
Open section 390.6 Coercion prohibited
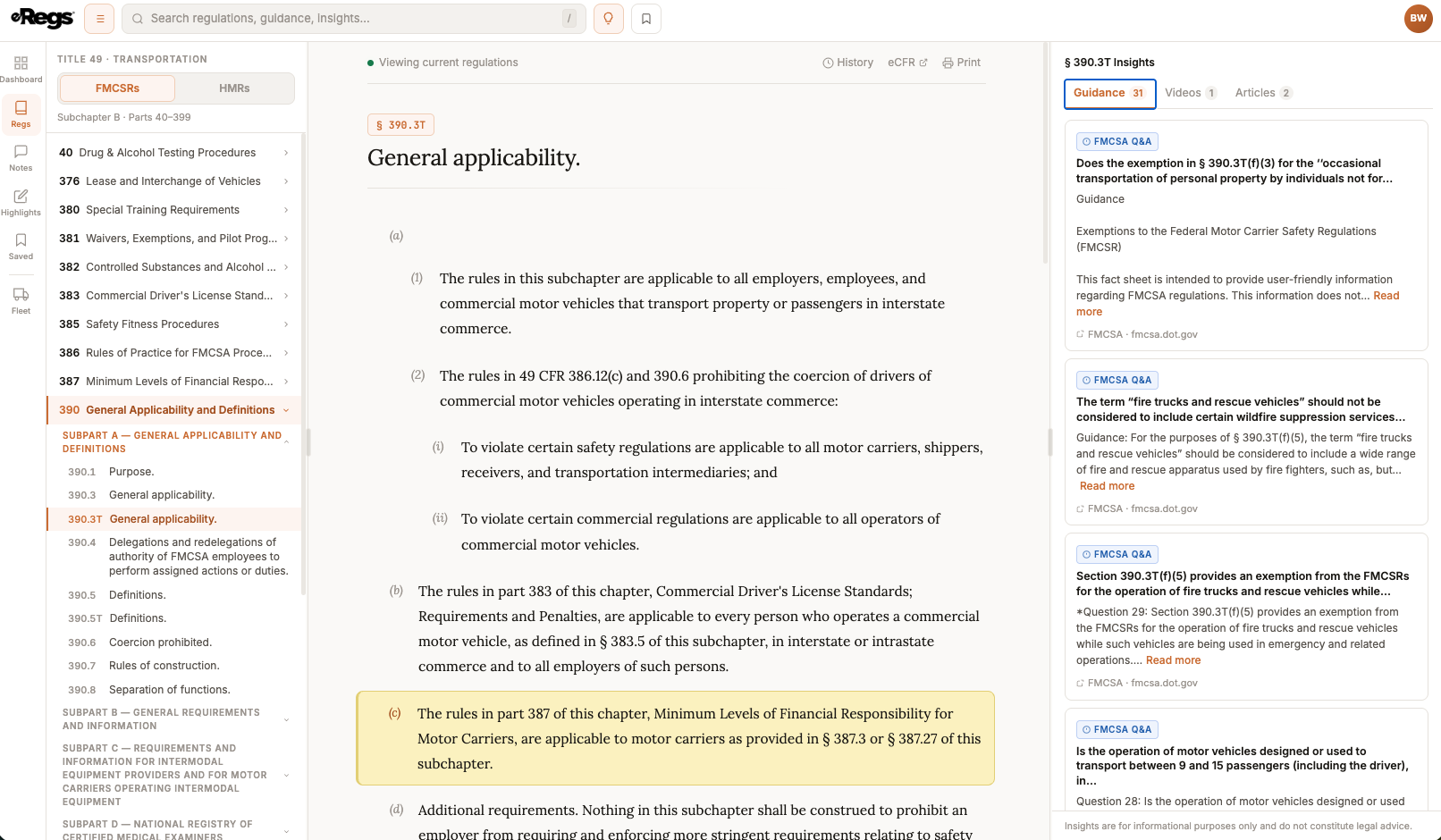pos(174,643)
